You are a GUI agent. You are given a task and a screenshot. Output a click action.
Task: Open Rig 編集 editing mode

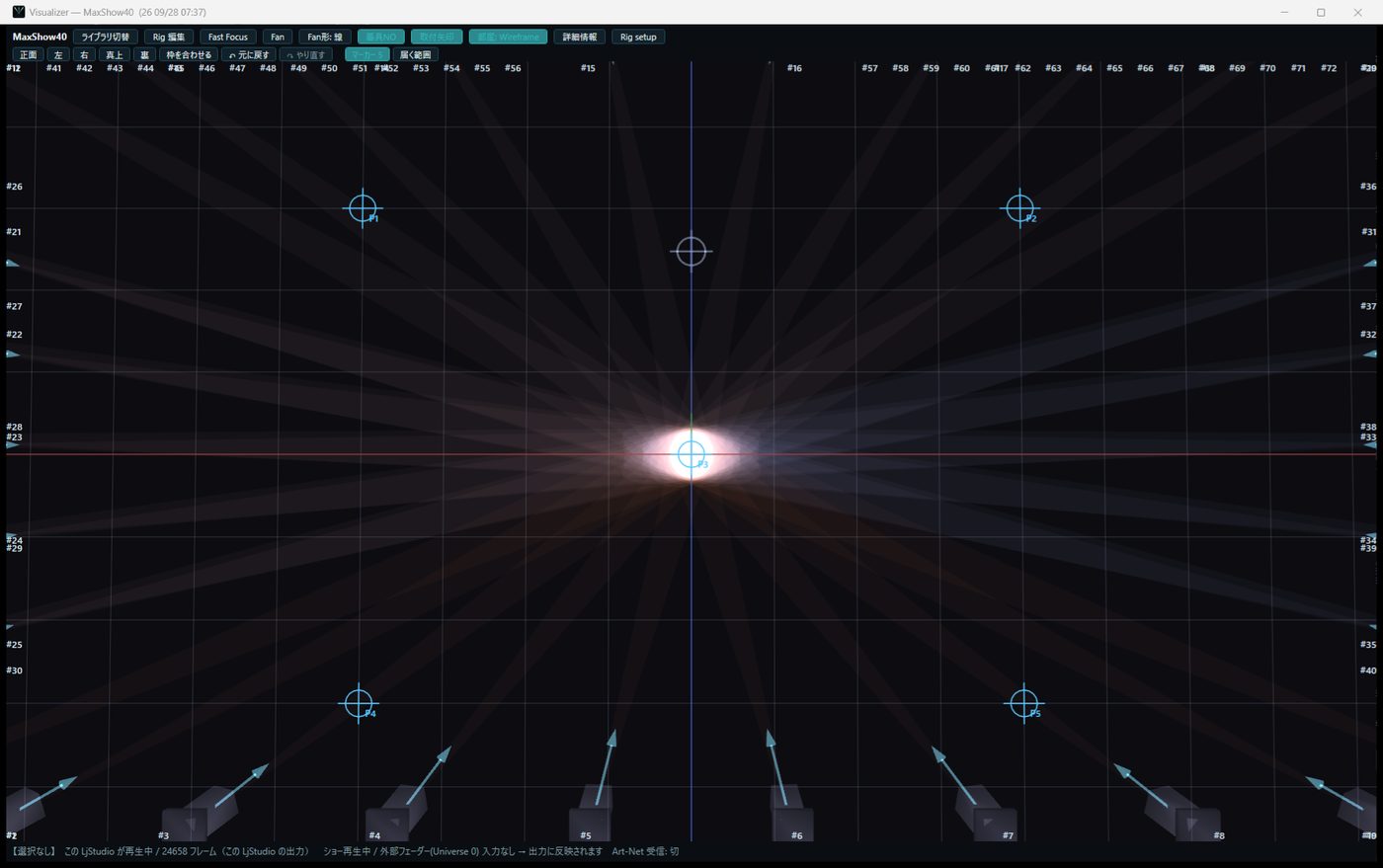point(168,37)
